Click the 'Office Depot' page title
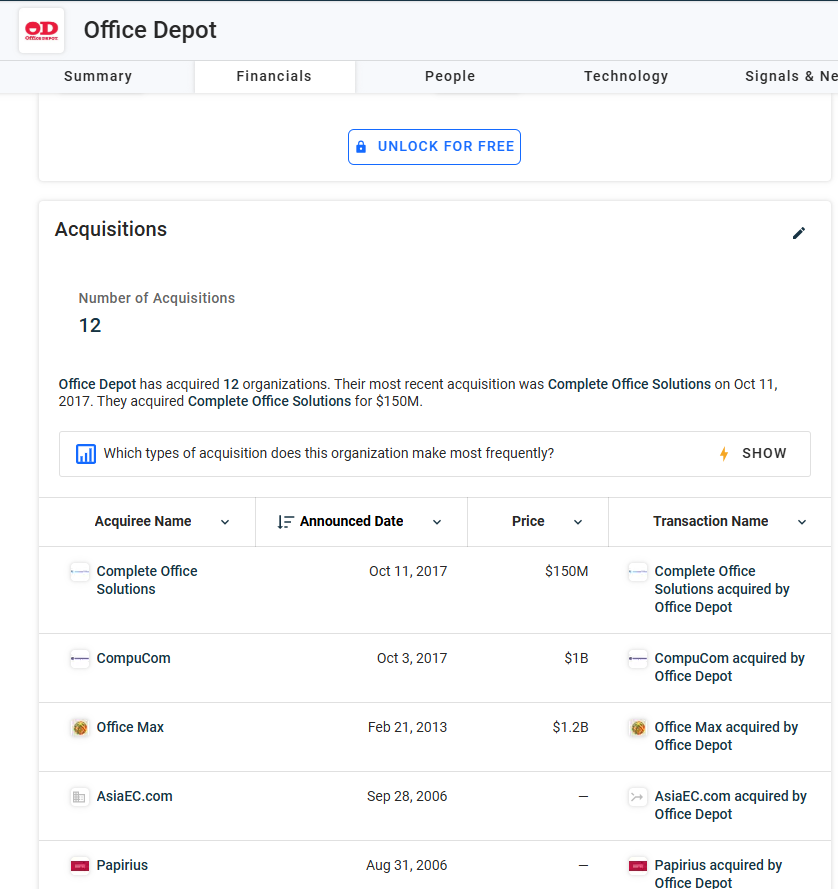Screen dimensions: 838x889 [150, 30]
